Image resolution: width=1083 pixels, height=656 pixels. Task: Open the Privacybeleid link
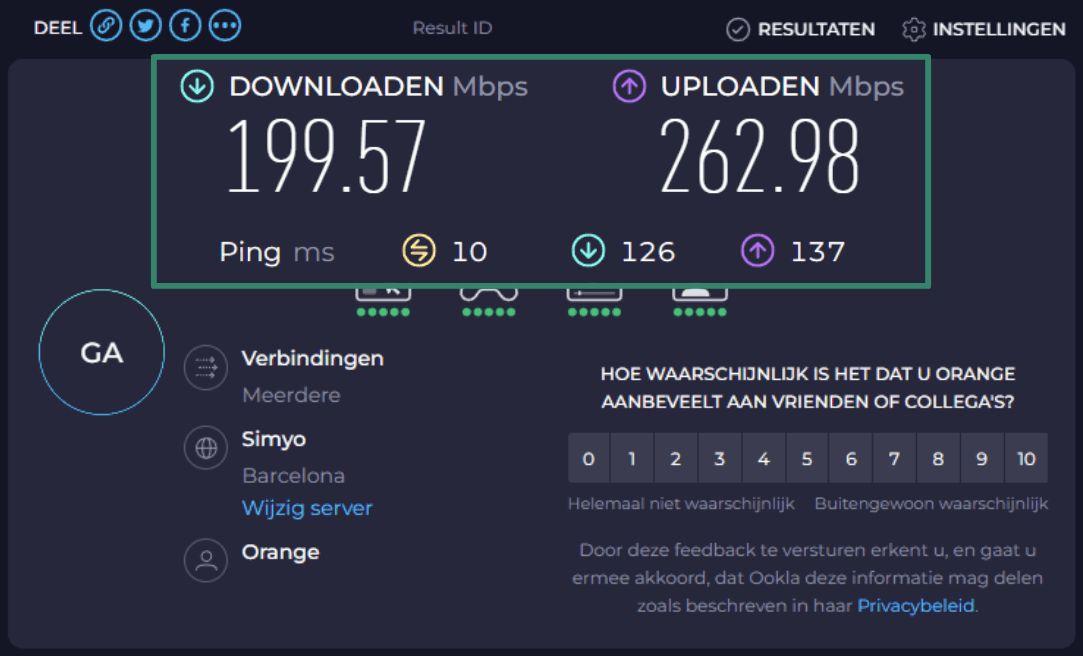[x=914, y=605]
